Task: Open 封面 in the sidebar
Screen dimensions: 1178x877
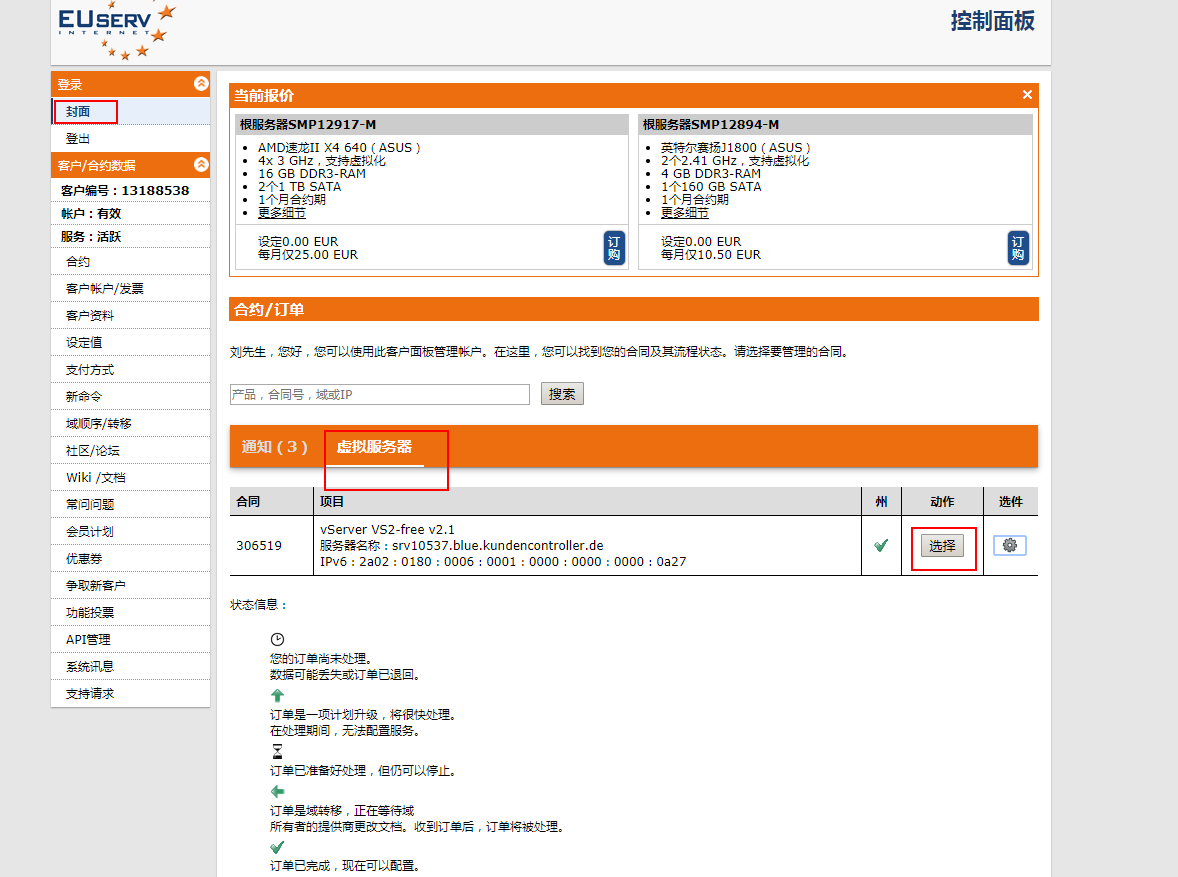Action: (77, 111)
